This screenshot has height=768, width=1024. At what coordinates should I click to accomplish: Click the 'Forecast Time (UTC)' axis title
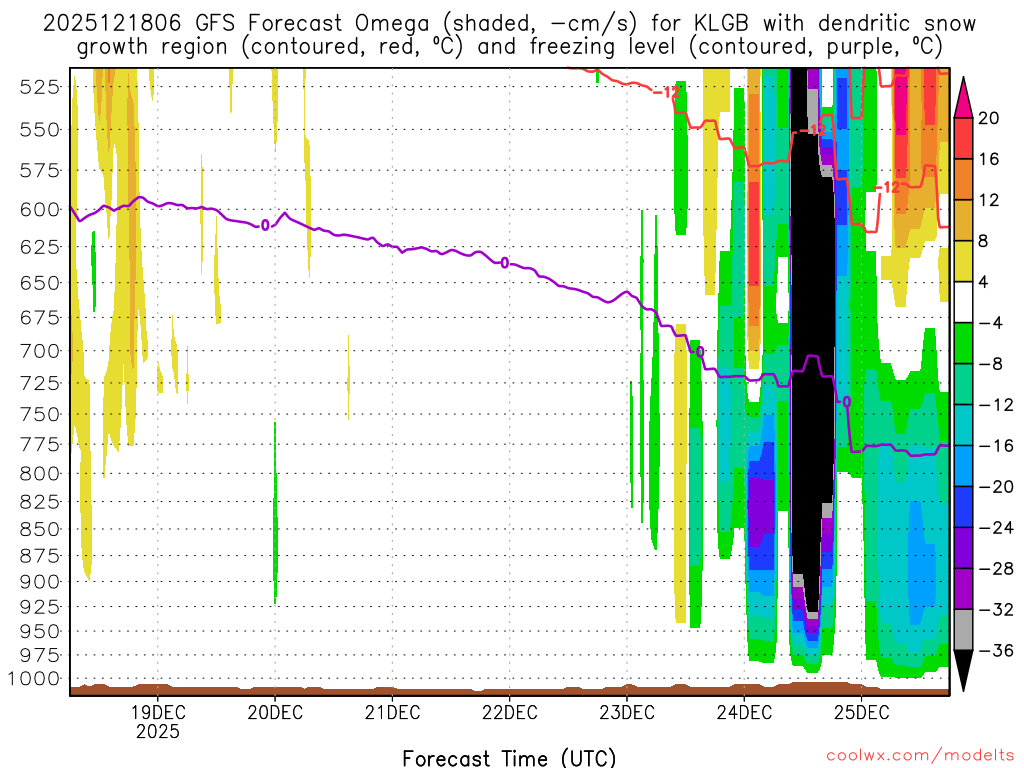point(509,758)
